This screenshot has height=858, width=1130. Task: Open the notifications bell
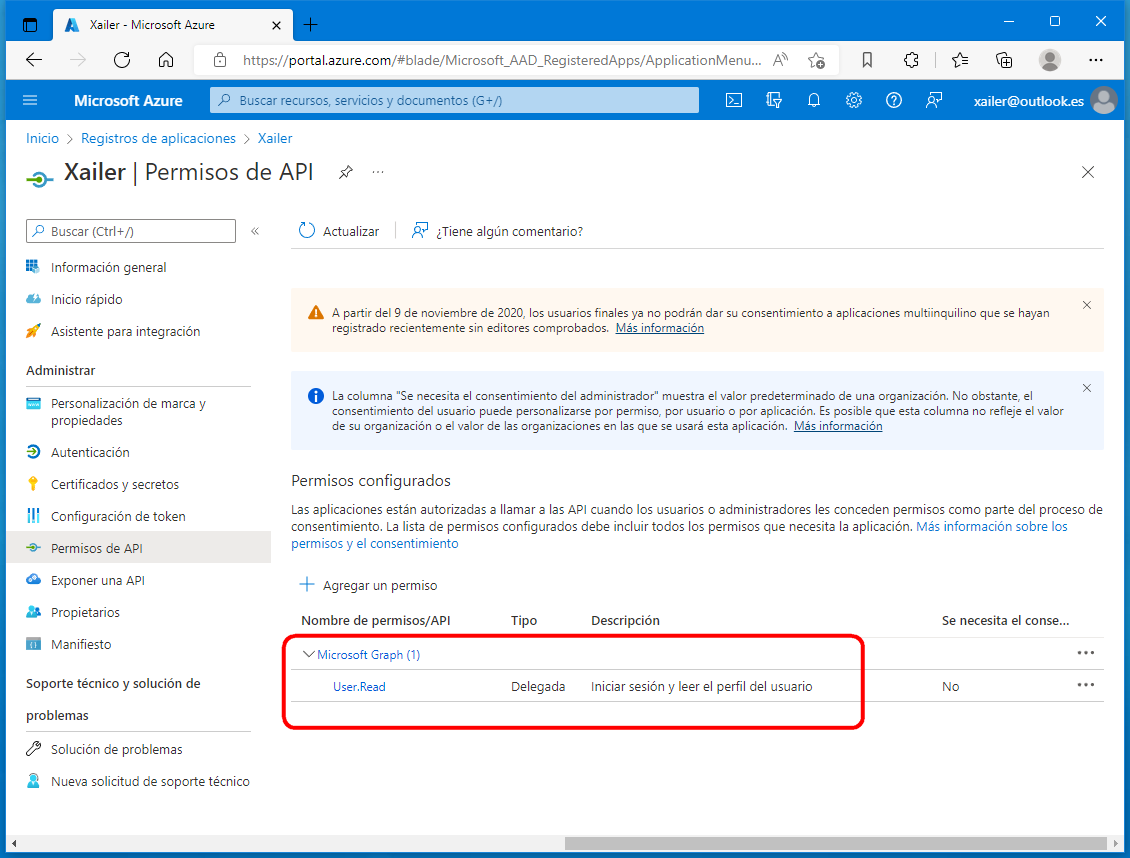point(814,100)
